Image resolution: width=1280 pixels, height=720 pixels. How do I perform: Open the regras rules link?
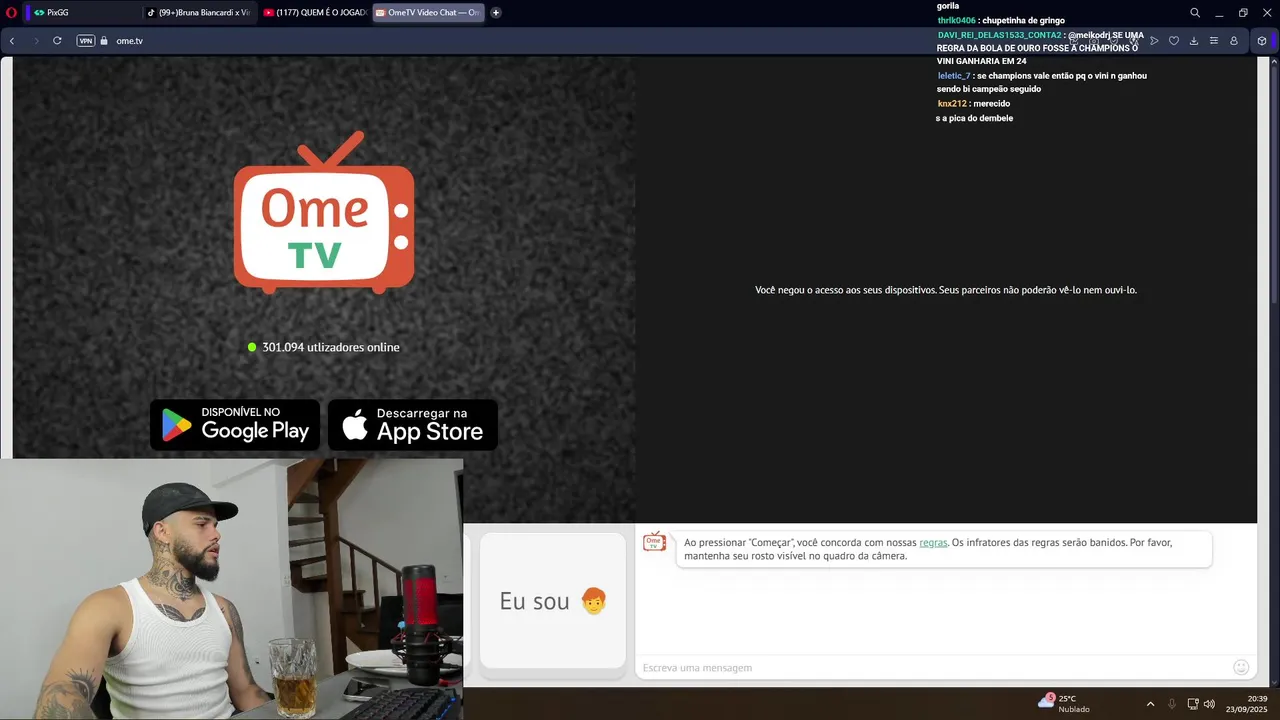pyautogui.click(x=933, y=543)
